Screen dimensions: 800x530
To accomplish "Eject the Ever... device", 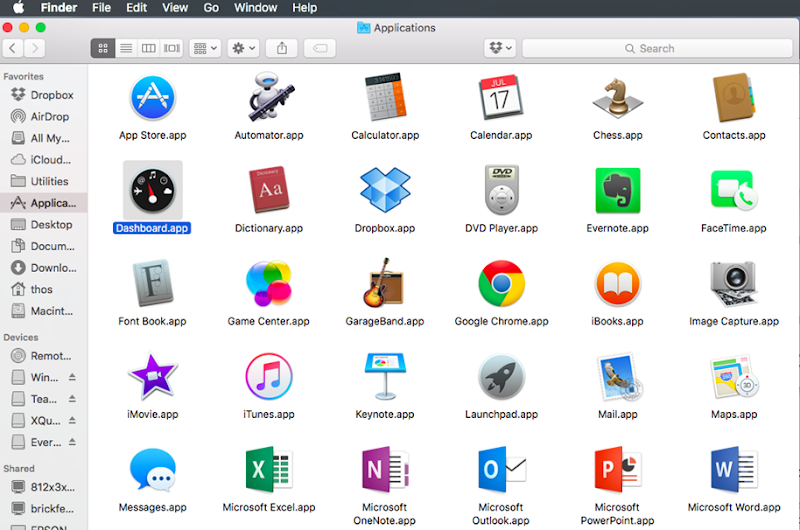I will pos(72,442).
